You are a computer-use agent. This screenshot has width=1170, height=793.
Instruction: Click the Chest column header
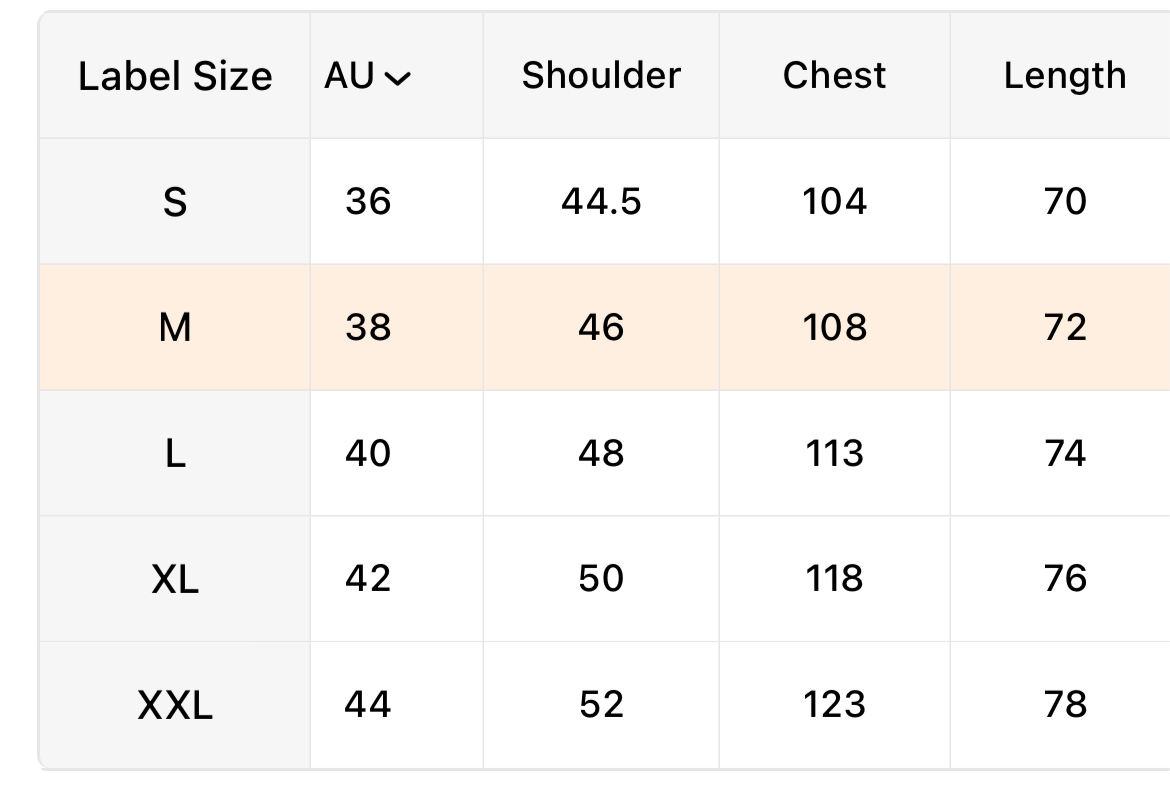click(x=834, y=76)
